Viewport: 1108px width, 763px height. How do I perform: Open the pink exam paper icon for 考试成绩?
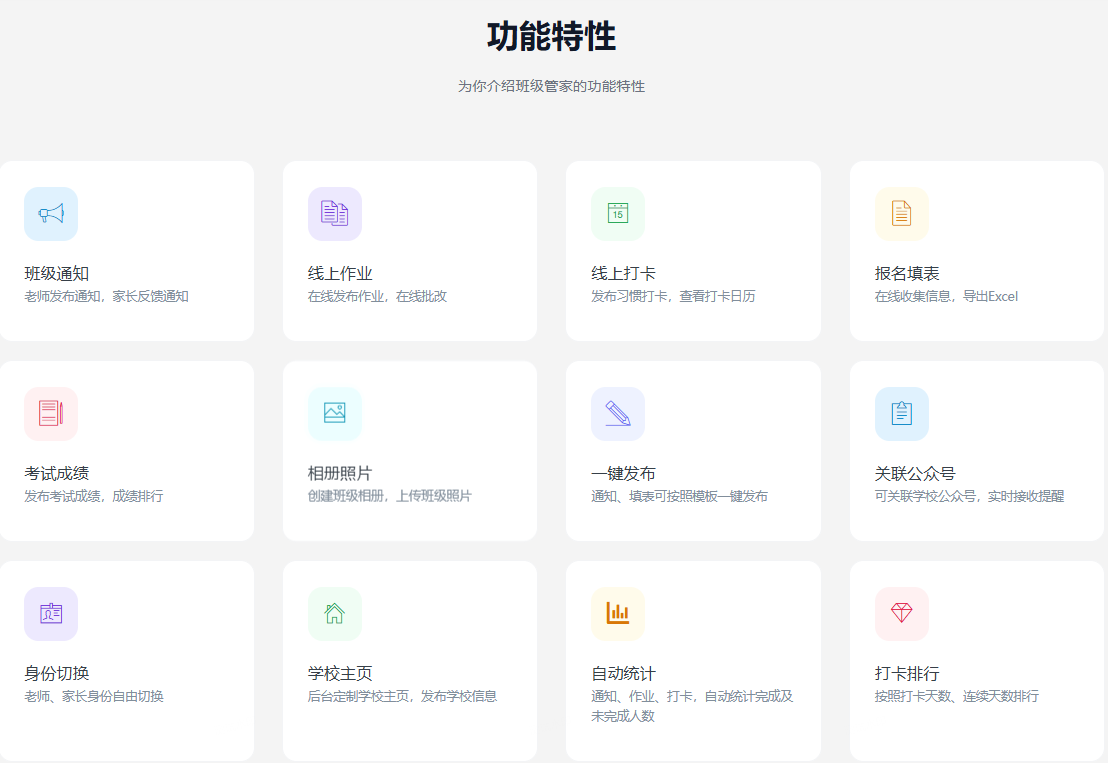51,414
